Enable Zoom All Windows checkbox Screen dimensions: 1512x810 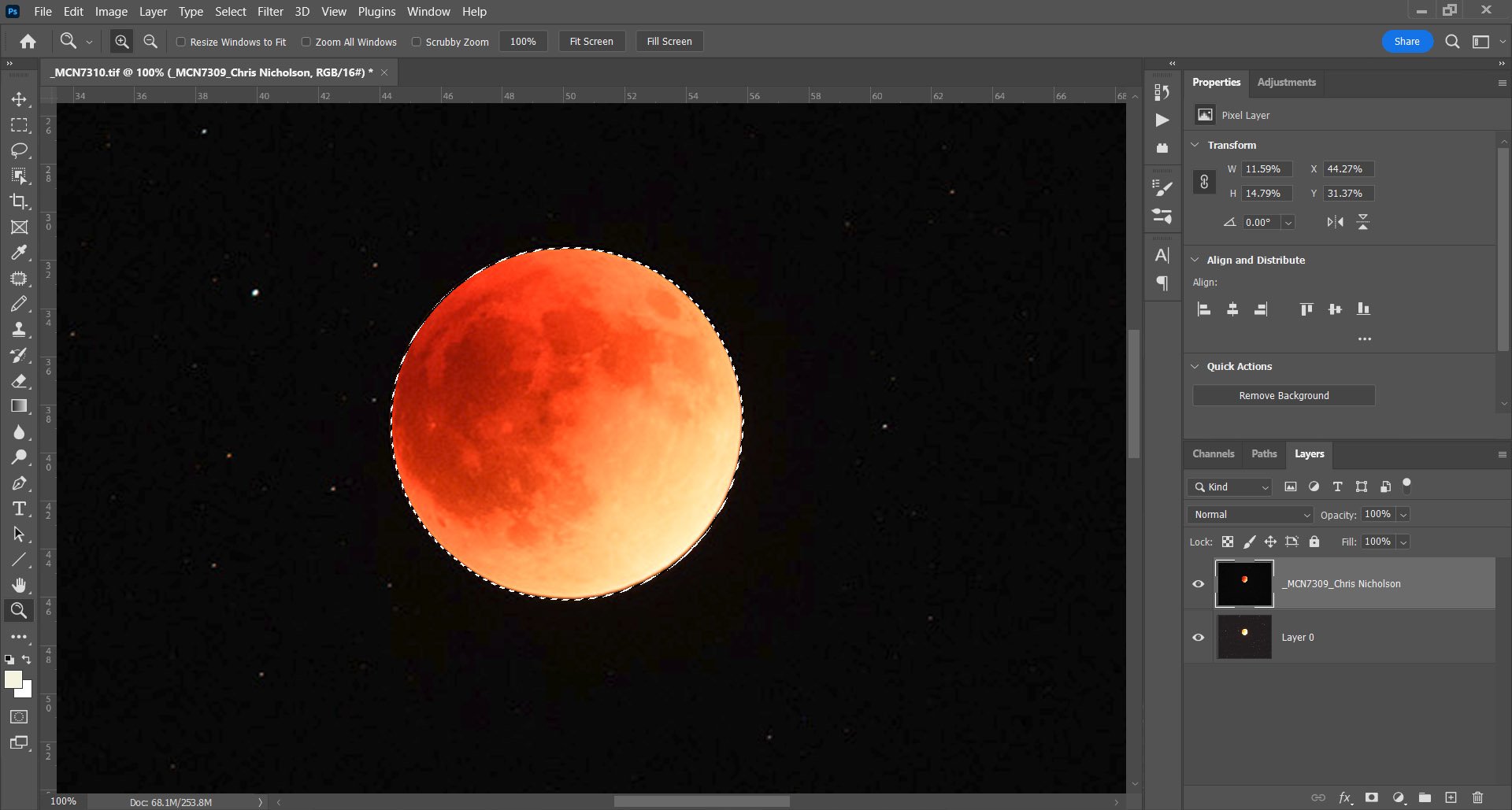click(306, 42)
